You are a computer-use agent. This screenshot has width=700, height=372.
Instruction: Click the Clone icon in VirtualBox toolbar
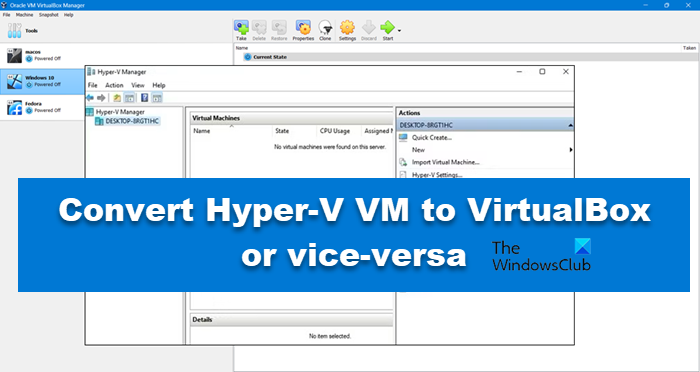click(325, 30)
